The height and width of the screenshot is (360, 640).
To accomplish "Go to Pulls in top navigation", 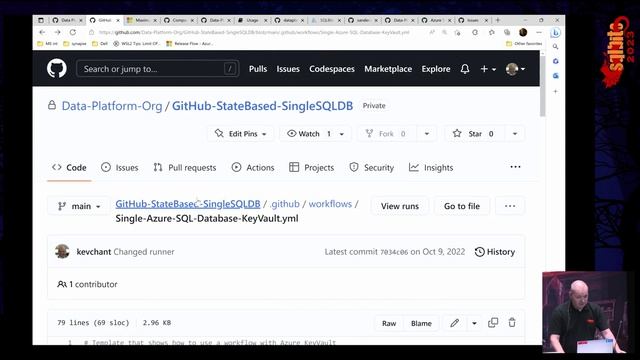I will [258, 69].
